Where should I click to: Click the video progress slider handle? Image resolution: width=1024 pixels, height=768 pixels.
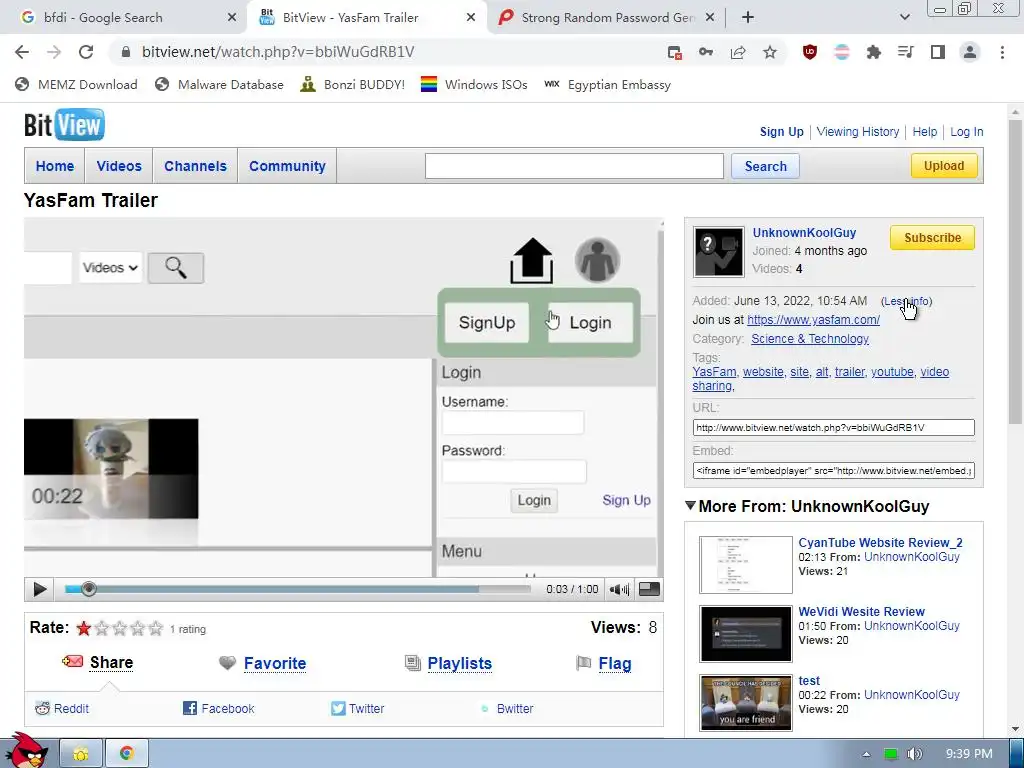pyautogui.click(x=89, y=589)
